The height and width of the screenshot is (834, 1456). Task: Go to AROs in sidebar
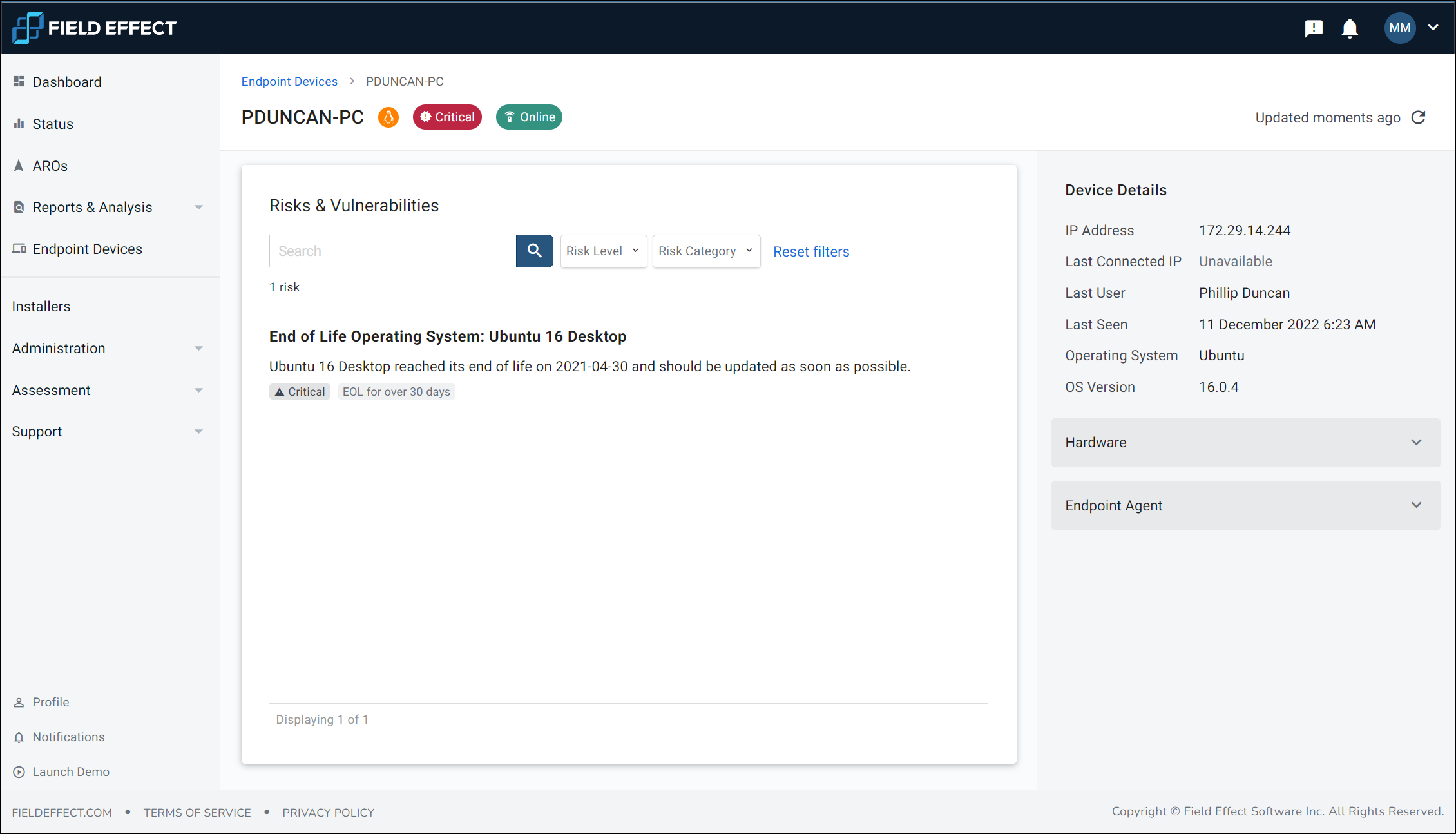click(50, 166)
